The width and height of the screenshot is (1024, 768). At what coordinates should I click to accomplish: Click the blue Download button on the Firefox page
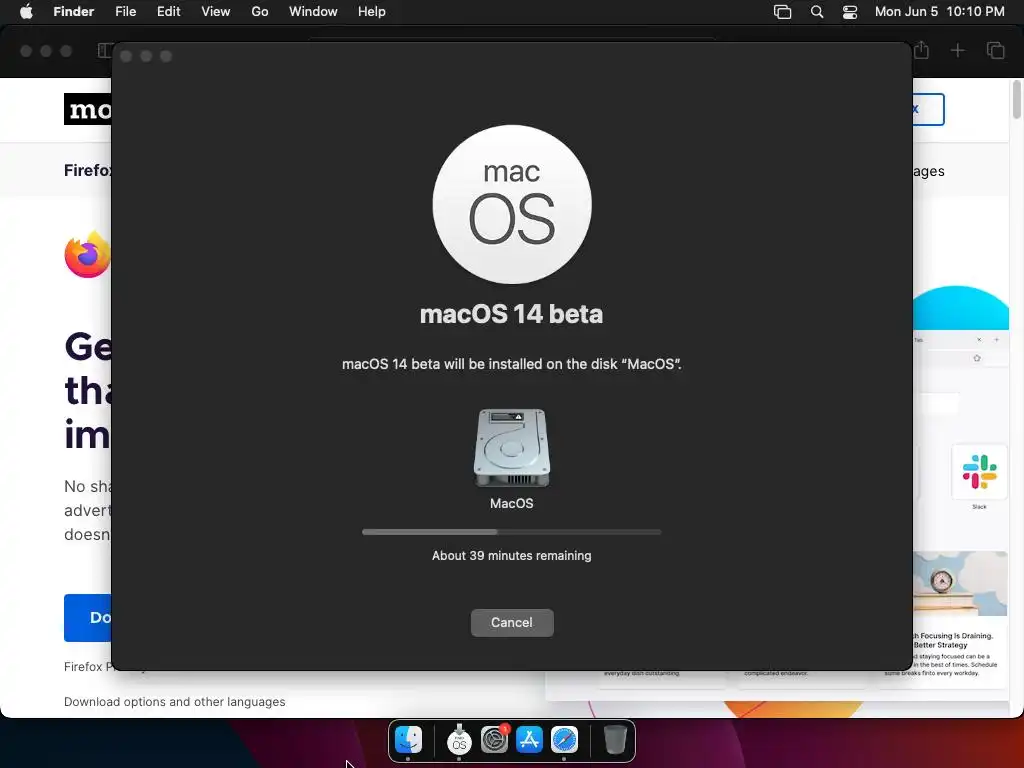pos(88,618)
